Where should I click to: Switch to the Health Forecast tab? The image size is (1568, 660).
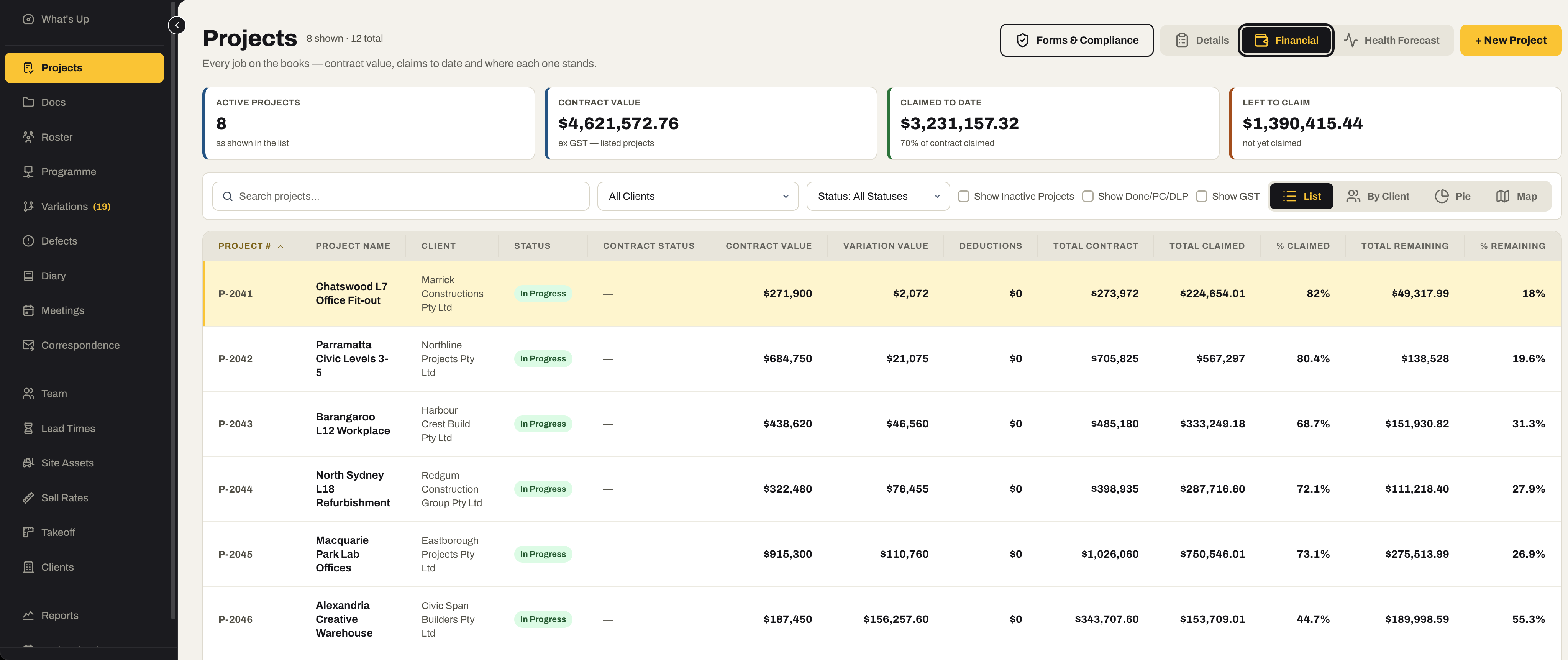click(1391, 40)
